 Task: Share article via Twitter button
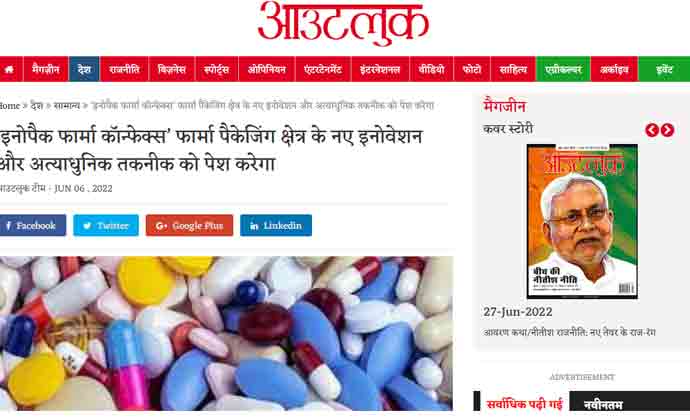106,225
